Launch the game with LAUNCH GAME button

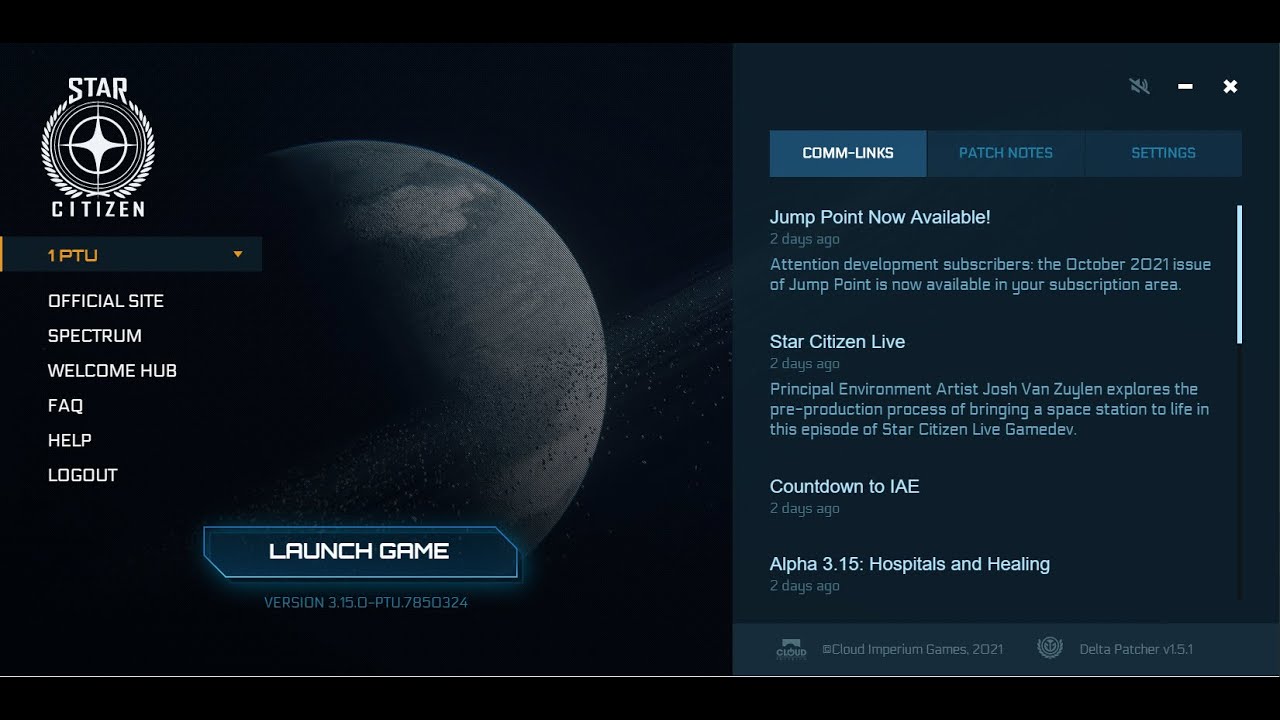tap(361, 551)
